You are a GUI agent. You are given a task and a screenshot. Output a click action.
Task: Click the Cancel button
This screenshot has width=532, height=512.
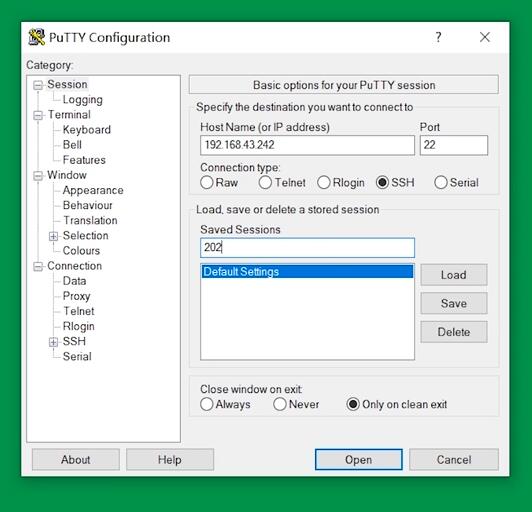(x=454, y=460)
